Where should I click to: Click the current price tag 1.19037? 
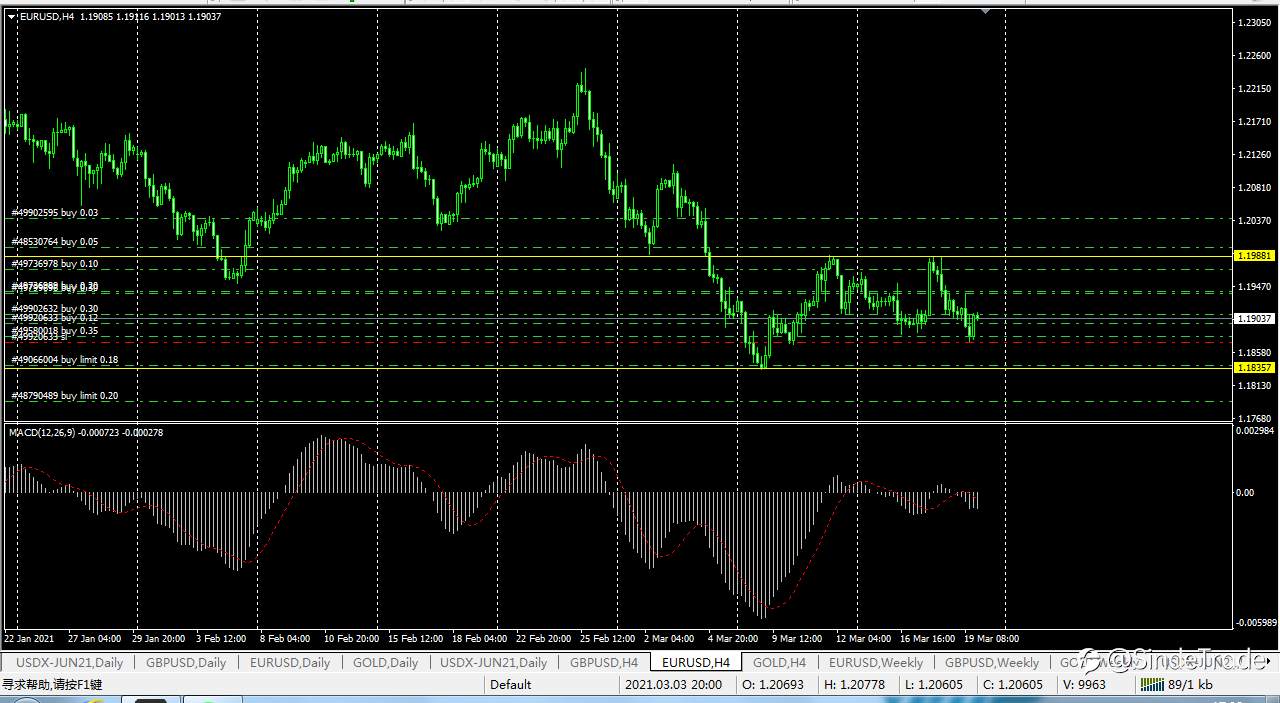pyautogui.click(x=1255, y=318)
